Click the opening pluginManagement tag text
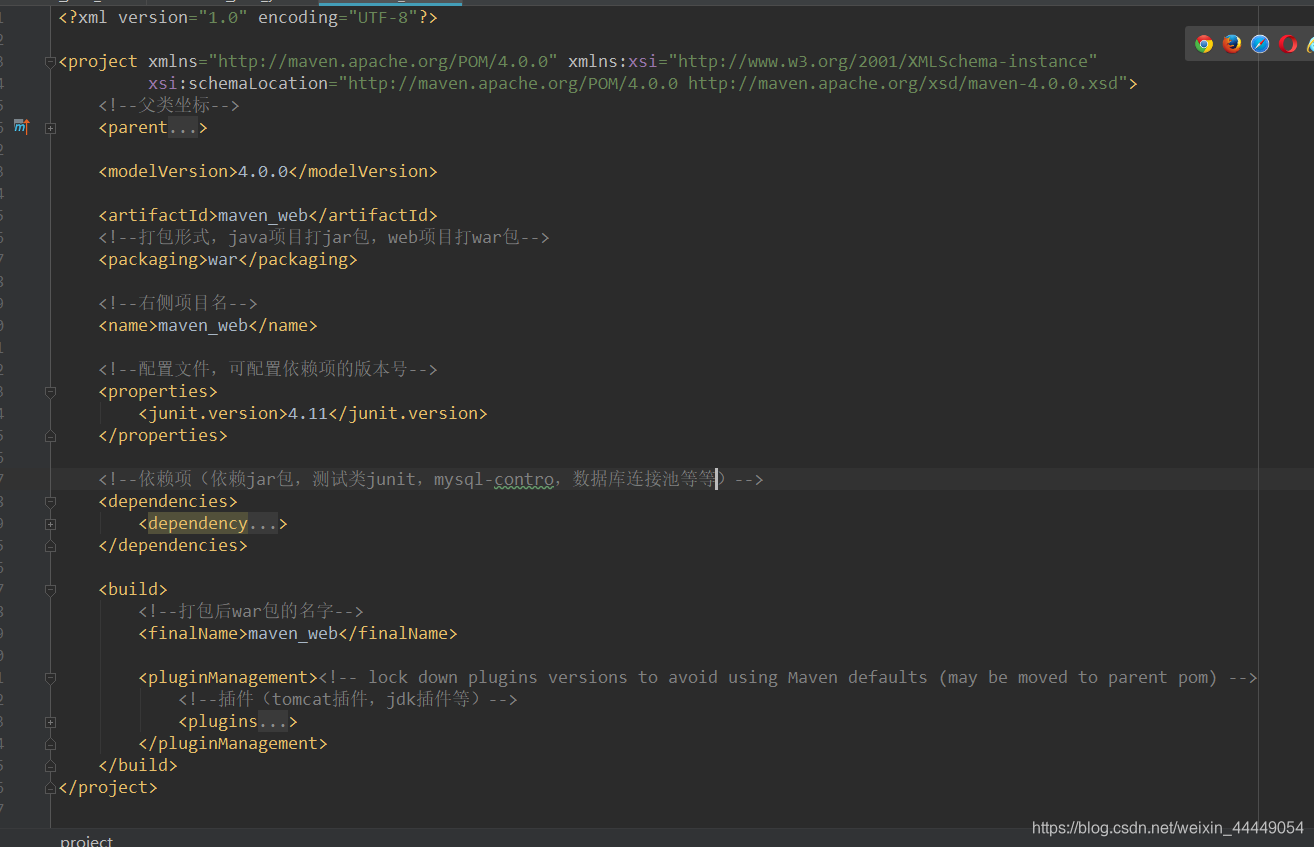Image resolution: width=1314 pixels, height=847 pixels. click(228, 677)
